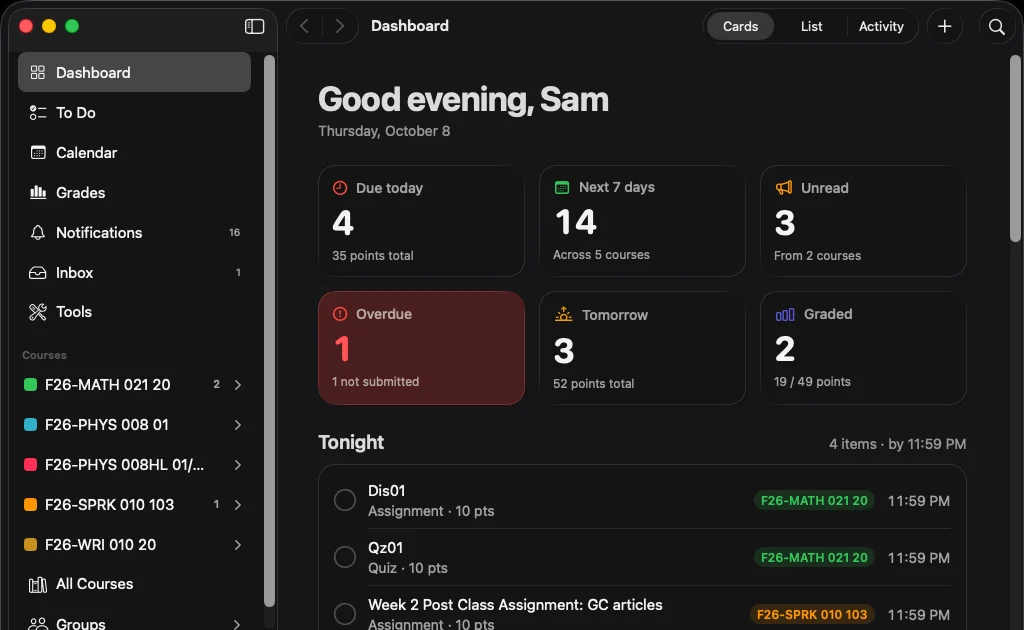The height and width of the screenshot is (630, 1024).
Task: Open the Due today card
Action: coord(421,221)
